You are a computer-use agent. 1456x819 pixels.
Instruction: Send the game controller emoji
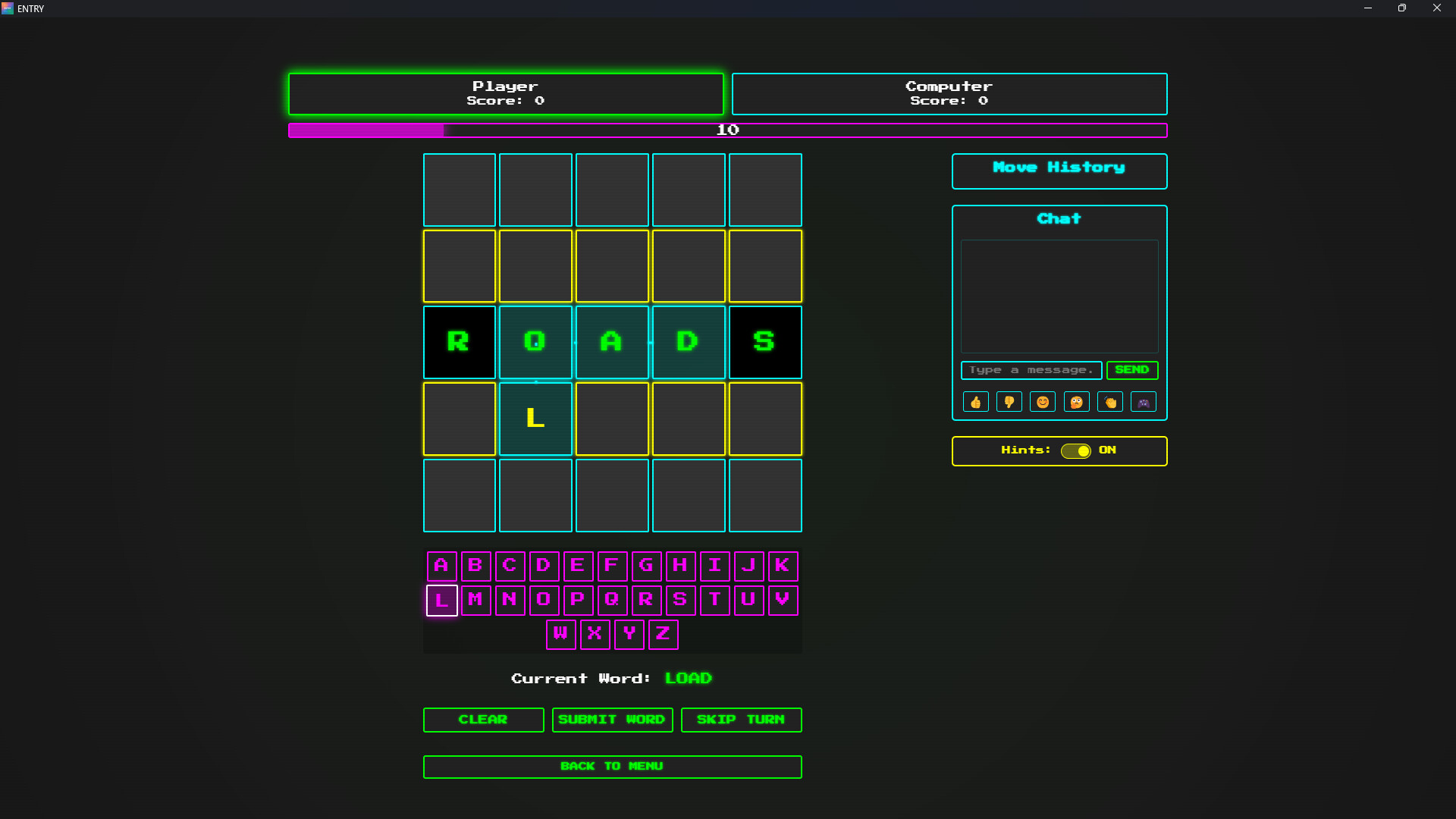pyautogui.click(x=1144, y=402)
